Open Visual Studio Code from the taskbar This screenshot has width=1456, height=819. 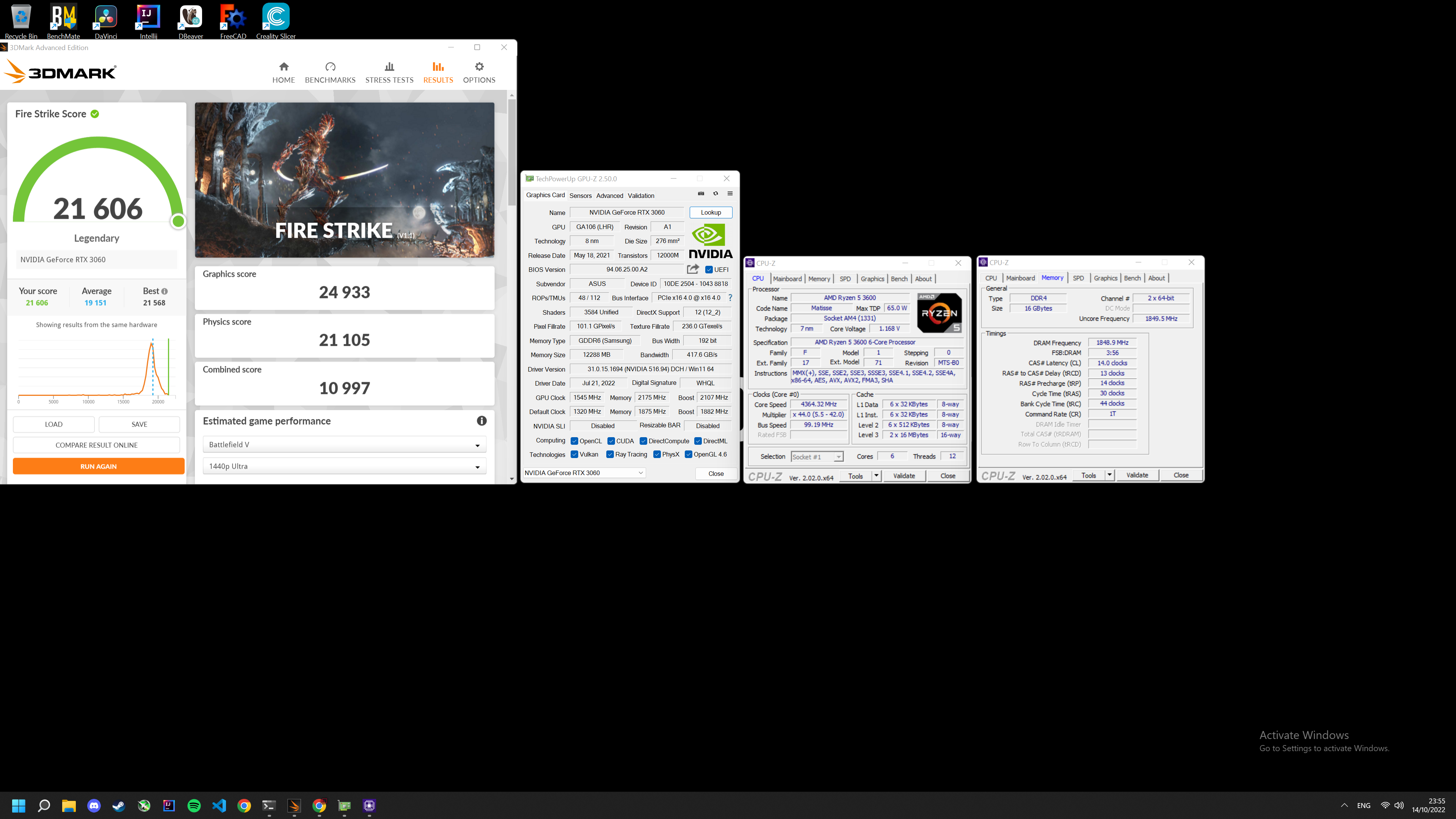coord(219,805)
